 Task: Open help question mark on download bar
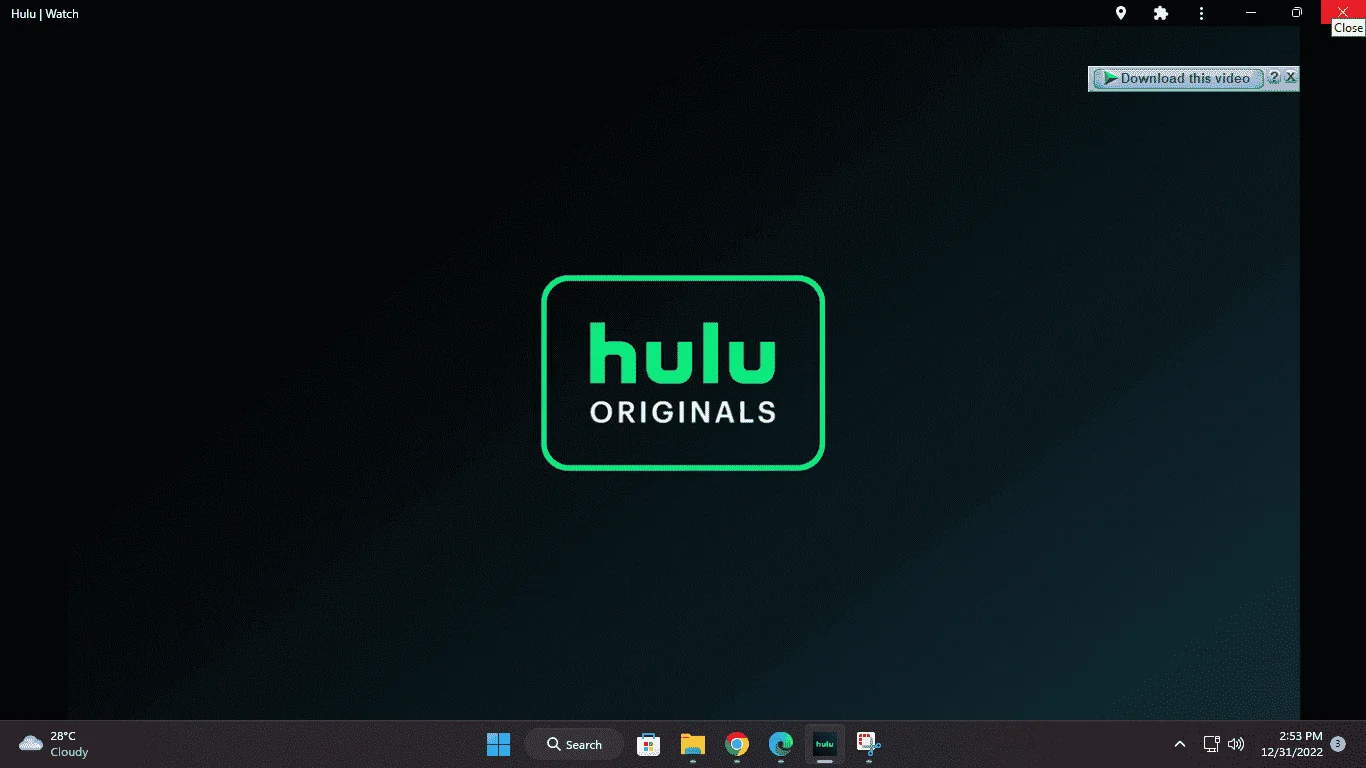pos(1274,77)
